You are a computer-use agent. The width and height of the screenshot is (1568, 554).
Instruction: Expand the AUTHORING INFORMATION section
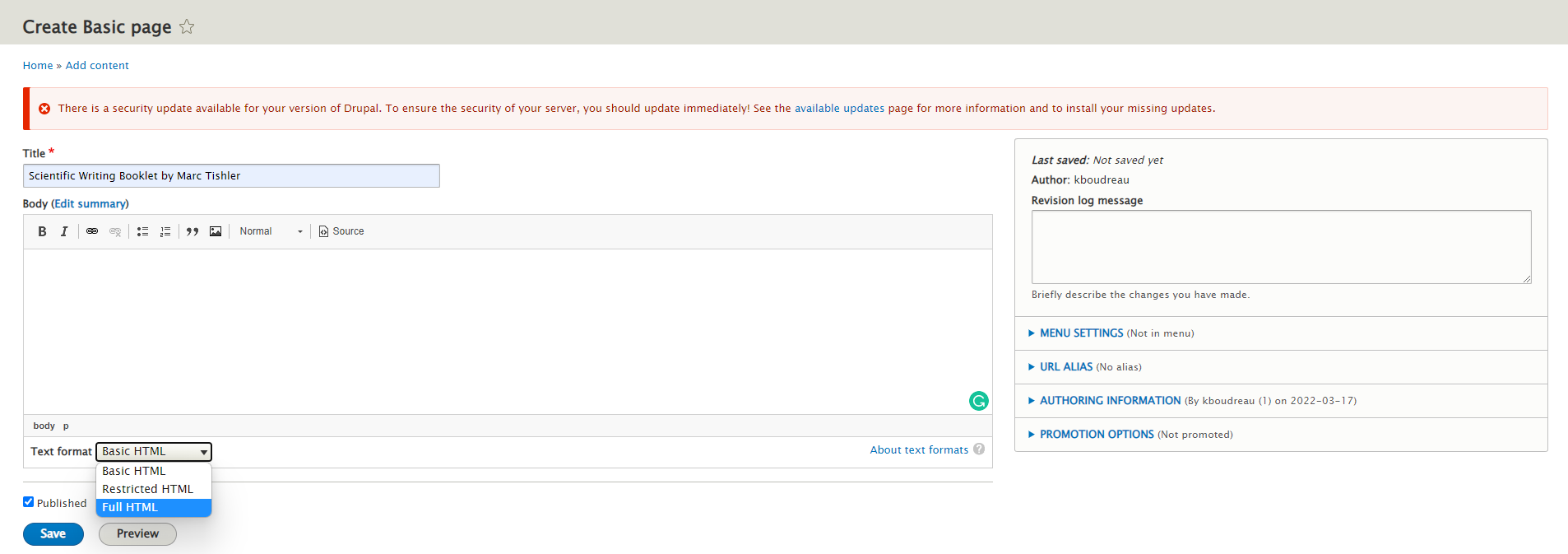(1110, 401)
